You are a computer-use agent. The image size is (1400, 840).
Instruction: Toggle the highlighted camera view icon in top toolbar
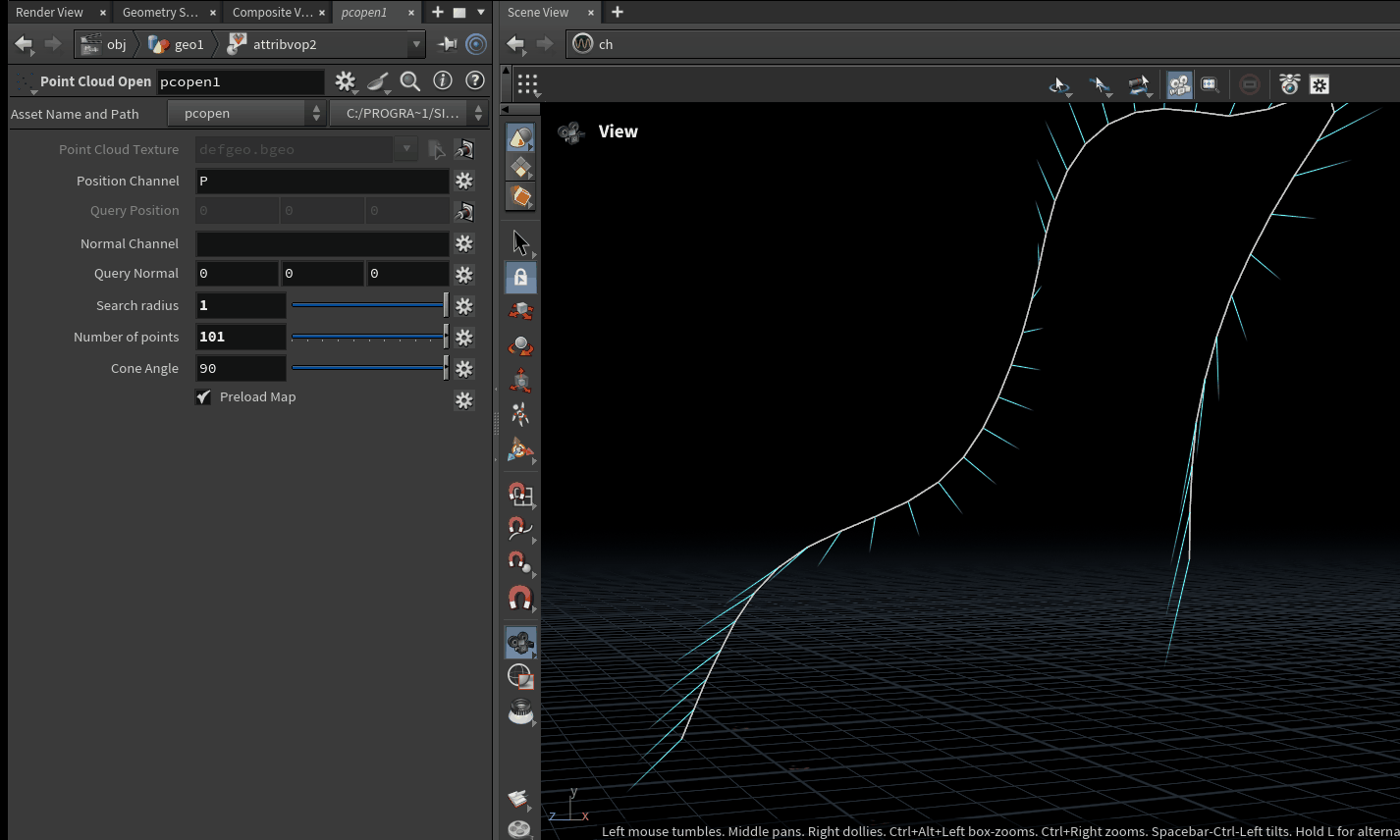[1179, 84]
